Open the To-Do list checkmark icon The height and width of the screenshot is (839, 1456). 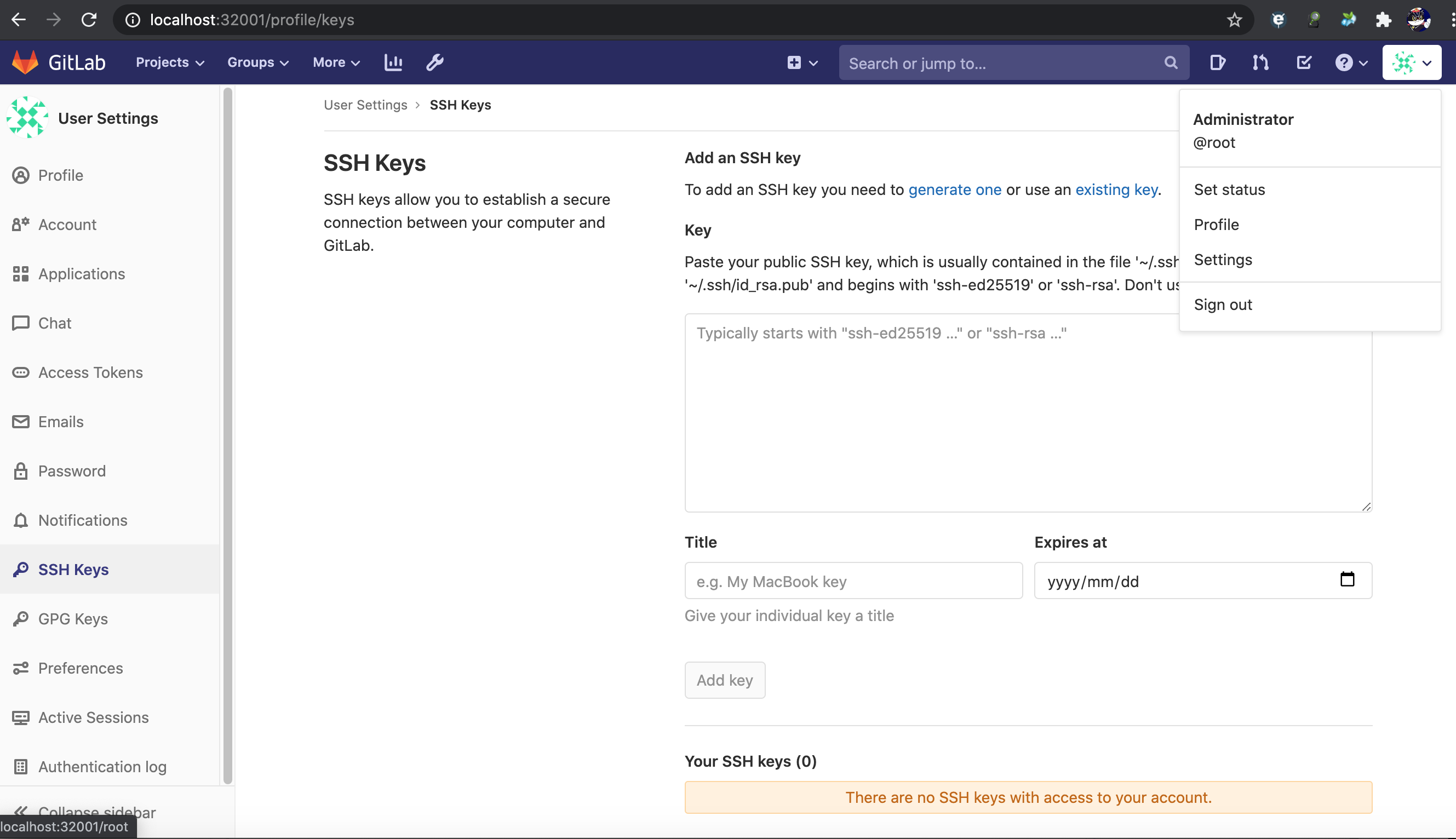[1304, 62]
